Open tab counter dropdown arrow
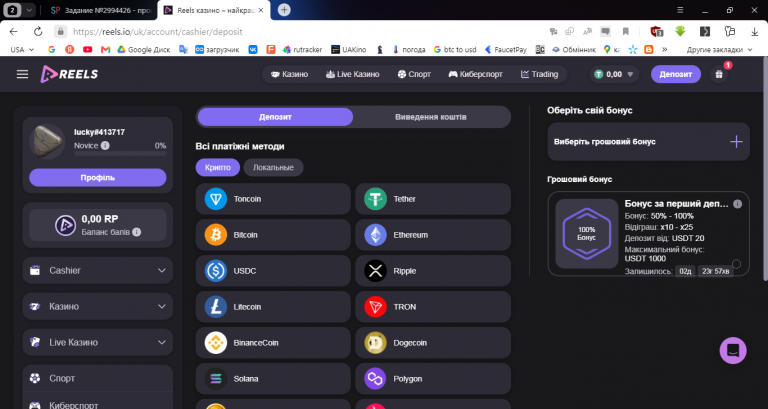 pyautogui.click(x=29, y=10)
